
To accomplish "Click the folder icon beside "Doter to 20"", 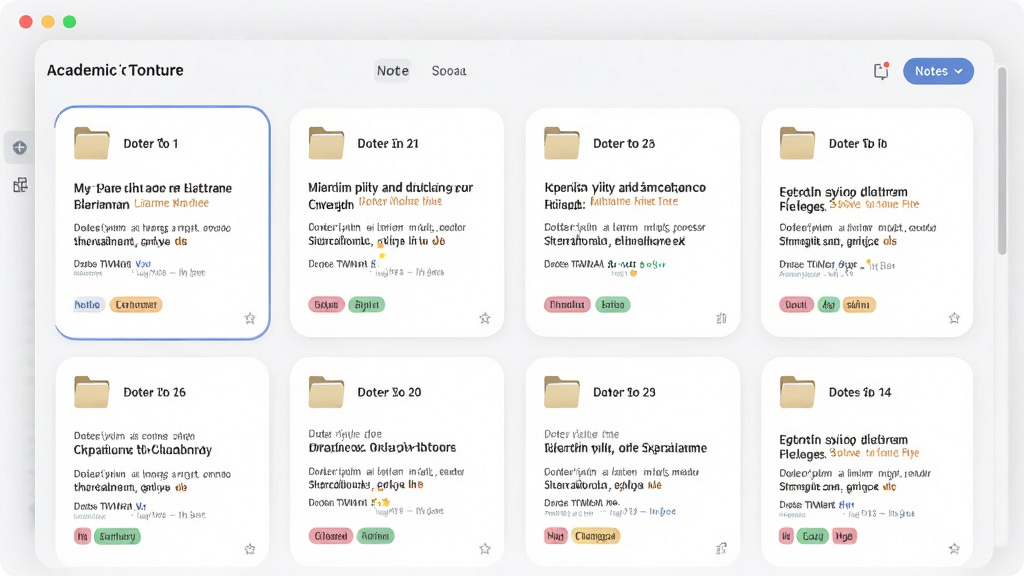I will click(326, 392).
